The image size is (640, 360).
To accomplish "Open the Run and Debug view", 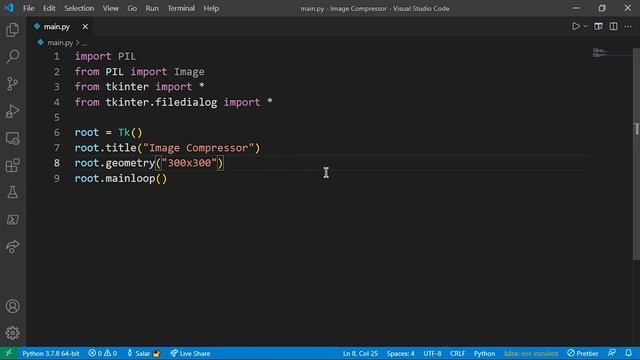I will pyautogui.click(x=12, y=111).
